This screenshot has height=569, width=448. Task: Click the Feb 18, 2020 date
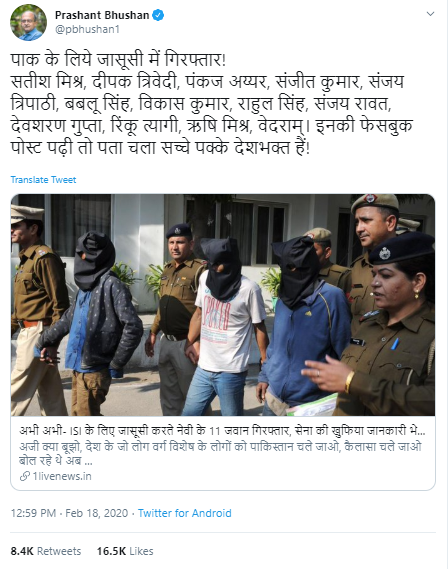[x=97, y=513]
